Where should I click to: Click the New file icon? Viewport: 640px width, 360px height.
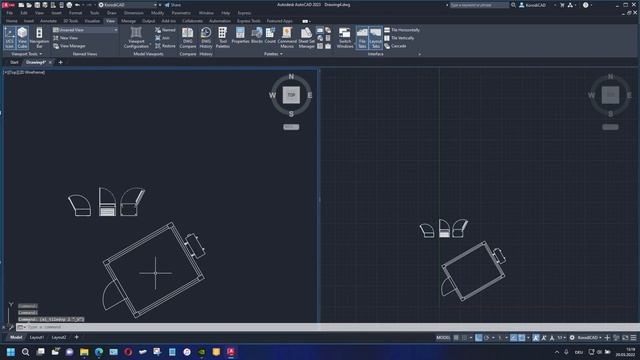pyautogui.click(x=21, y=5)
